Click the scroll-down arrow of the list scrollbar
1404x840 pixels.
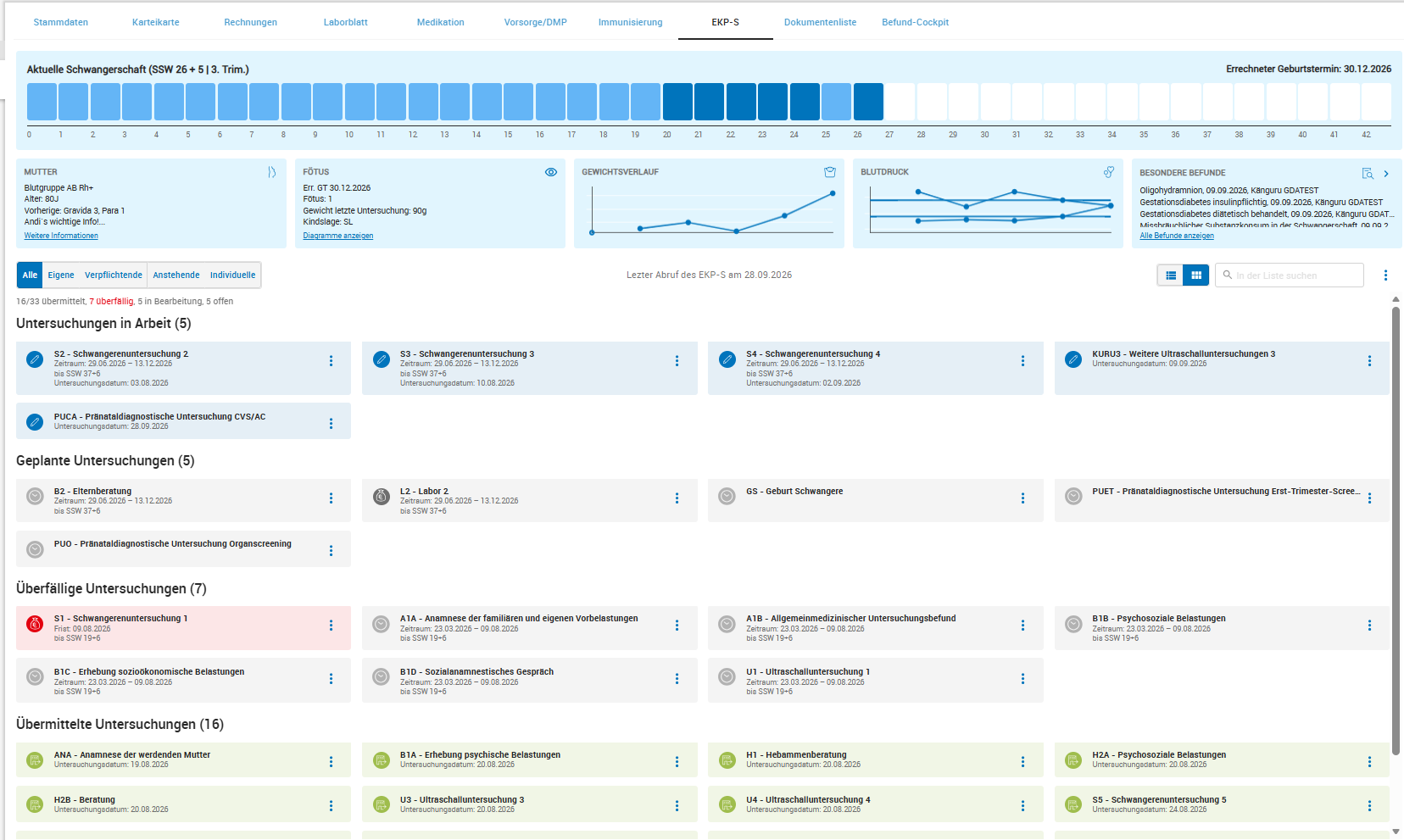coord(1396,832)
